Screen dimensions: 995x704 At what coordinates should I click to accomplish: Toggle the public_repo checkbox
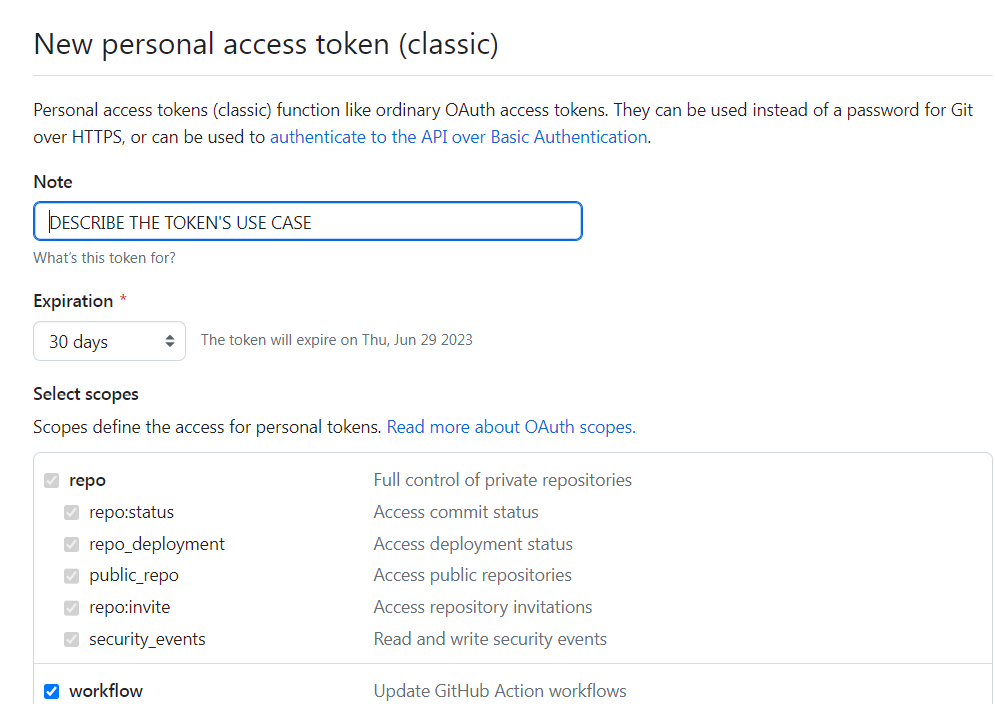click(x=72, y=576)
